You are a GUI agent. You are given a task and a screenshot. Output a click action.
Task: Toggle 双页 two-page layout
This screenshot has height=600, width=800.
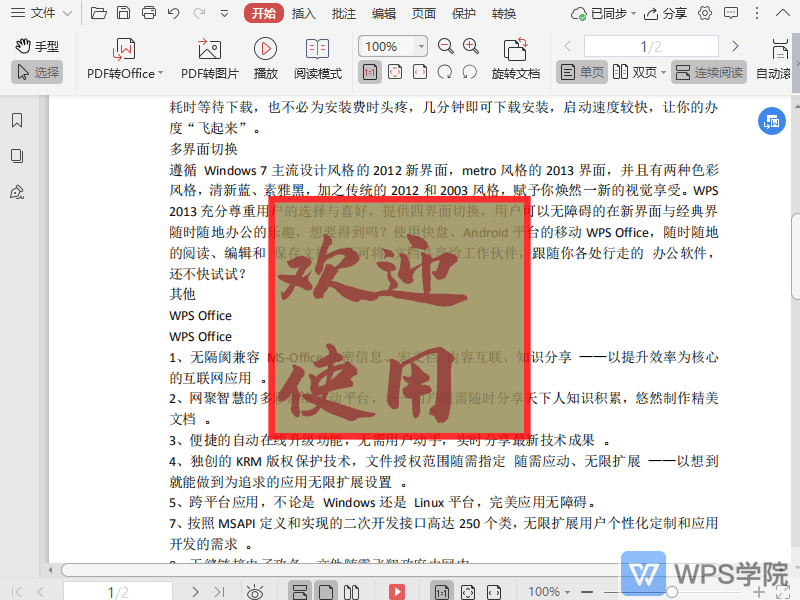[x=638, y=71]
